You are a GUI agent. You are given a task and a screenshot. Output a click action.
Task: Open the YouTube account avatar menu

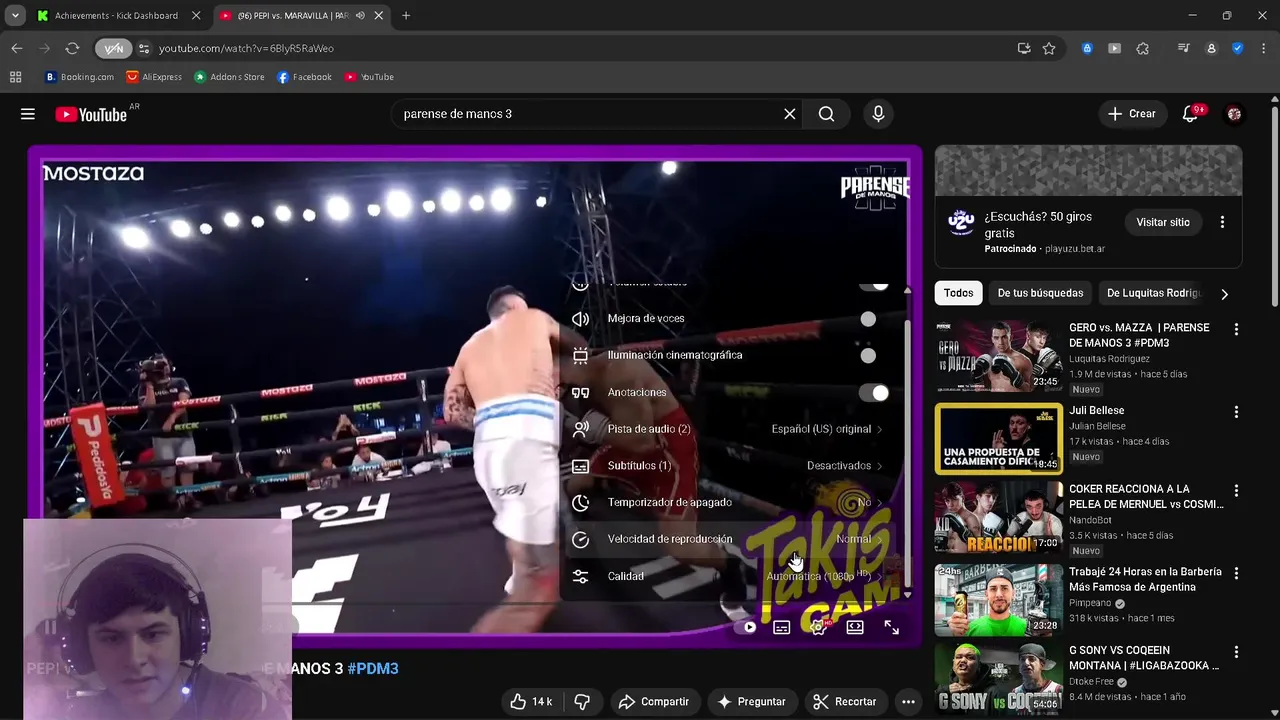click(1234, 114)
